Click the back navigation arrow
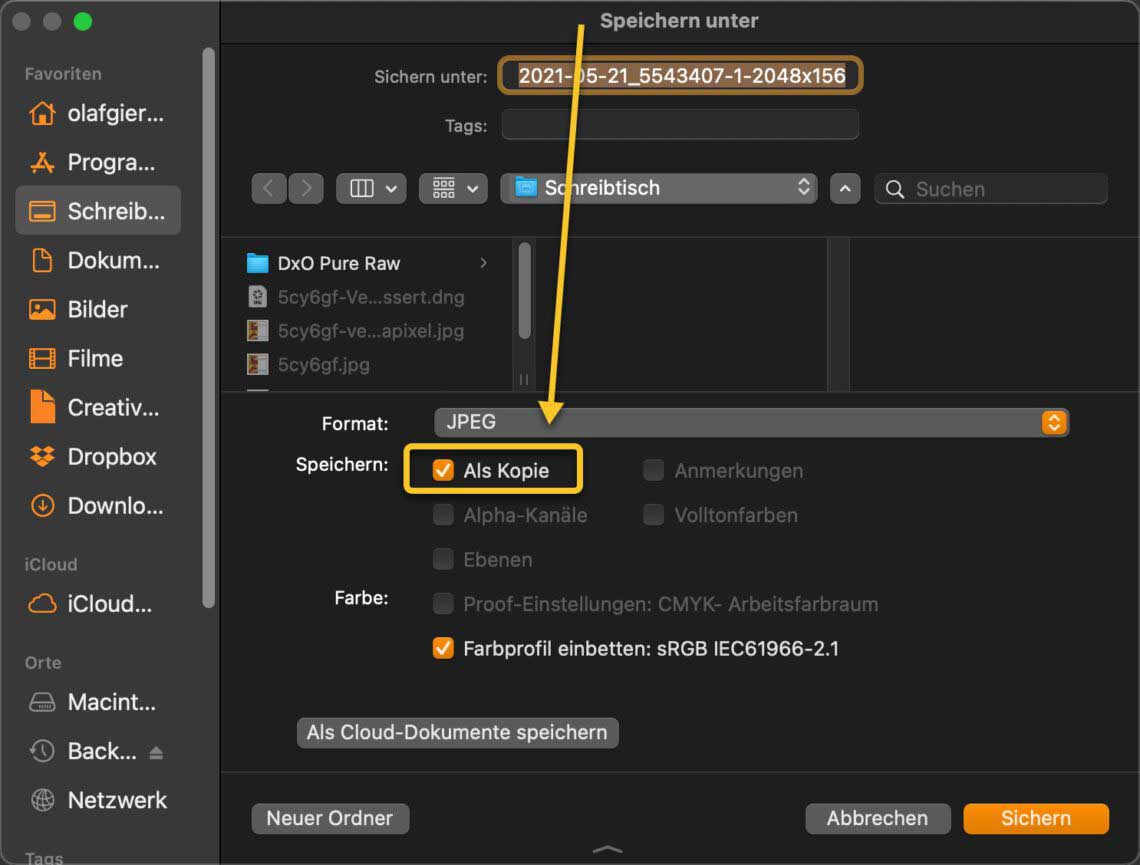 [268, 188]
